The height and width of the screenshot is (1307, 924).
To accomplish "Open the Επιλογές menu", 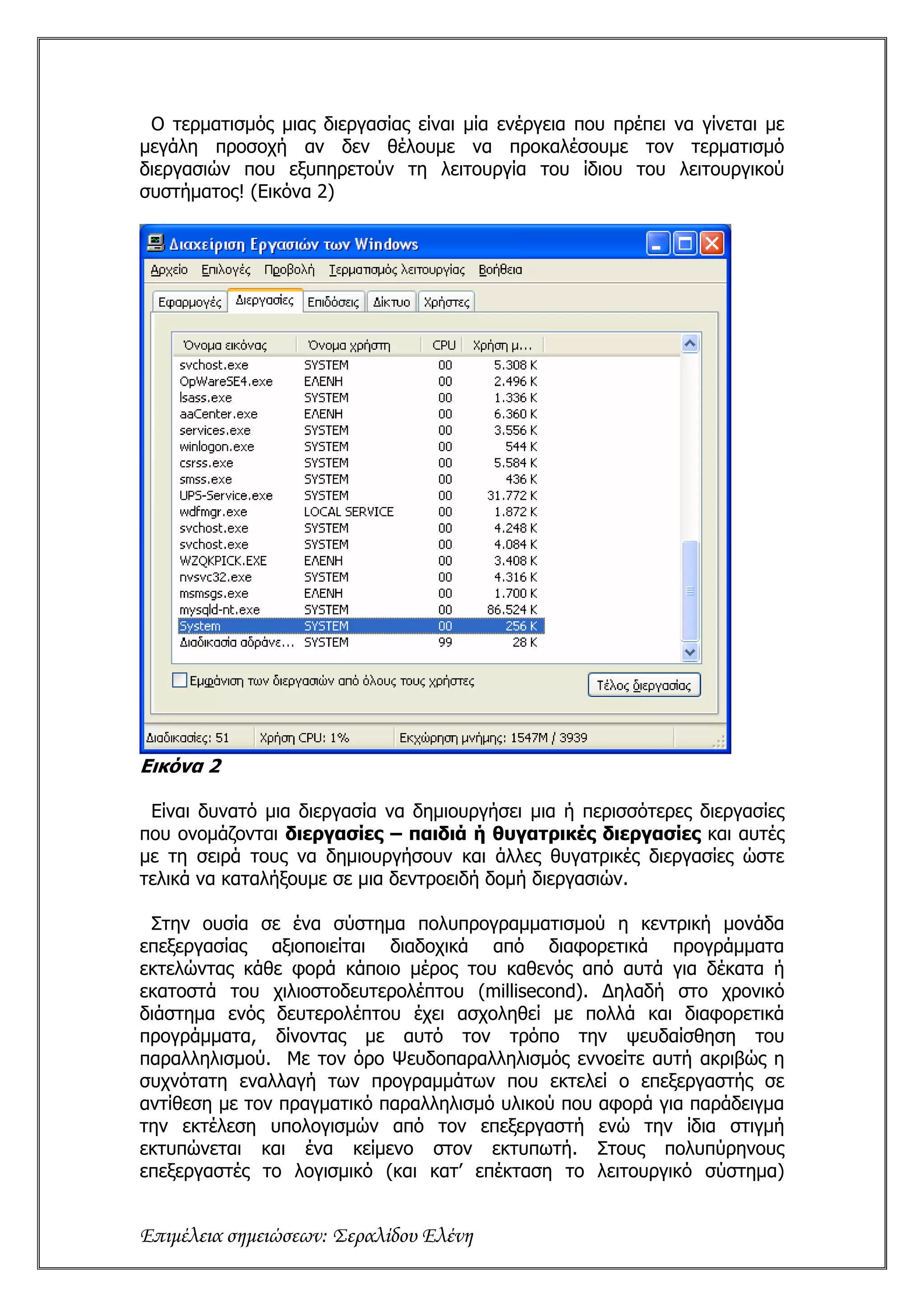I will coord(226,270).
